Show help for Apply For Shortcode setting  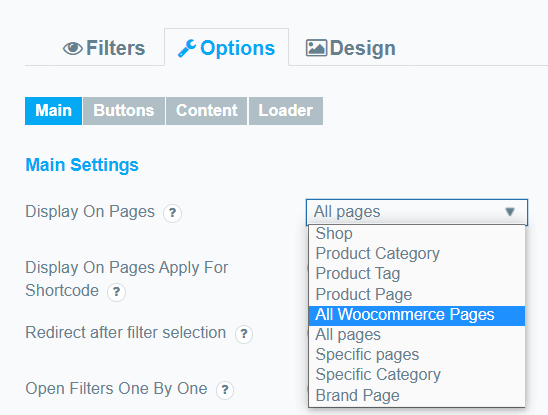point(116,292)
